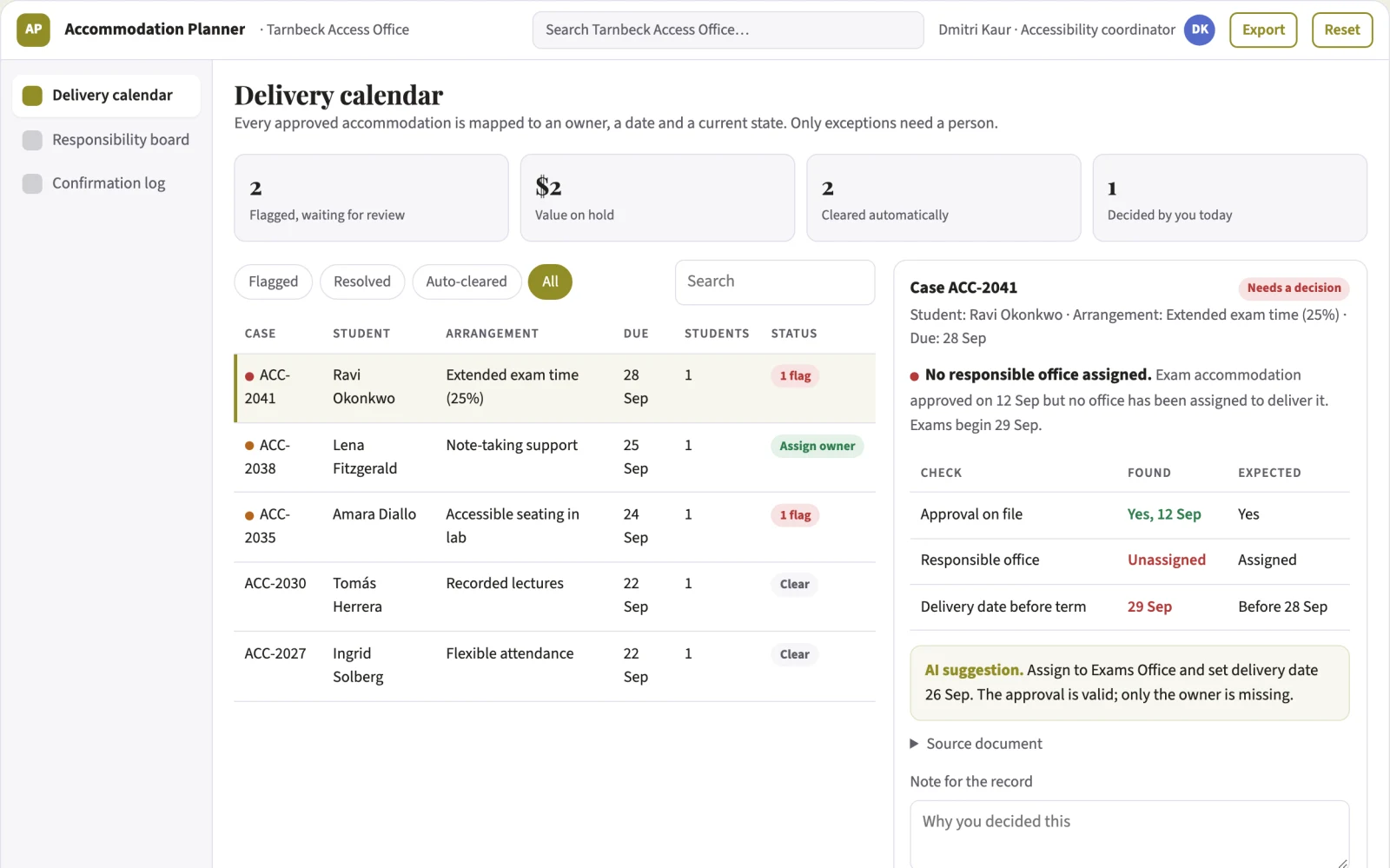Select the All filter chip
This screenshot has width=1390, height=868.
(x=550, y=282)
